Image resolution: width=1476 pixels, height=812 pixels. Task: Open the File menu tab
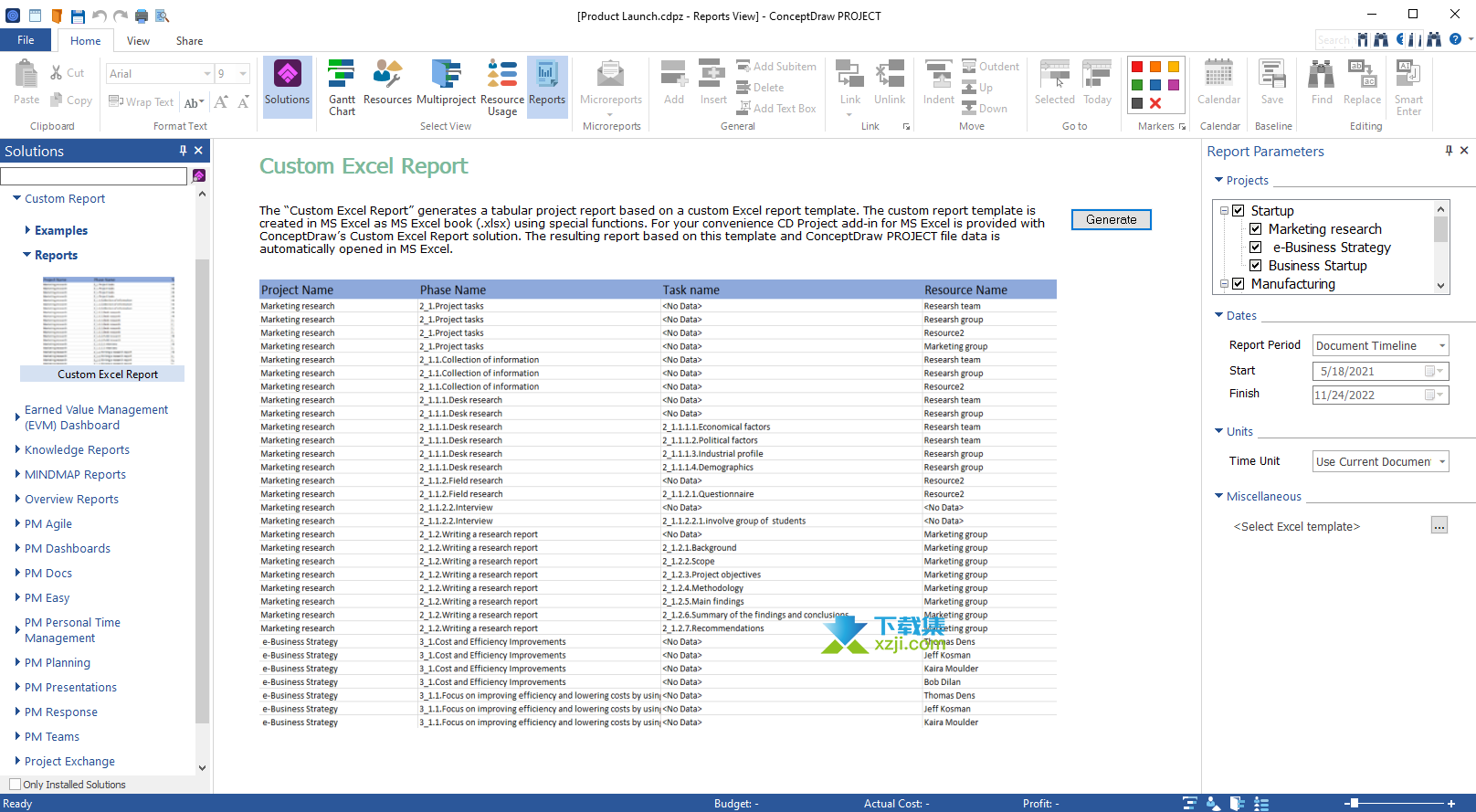[x=26, y=40]
